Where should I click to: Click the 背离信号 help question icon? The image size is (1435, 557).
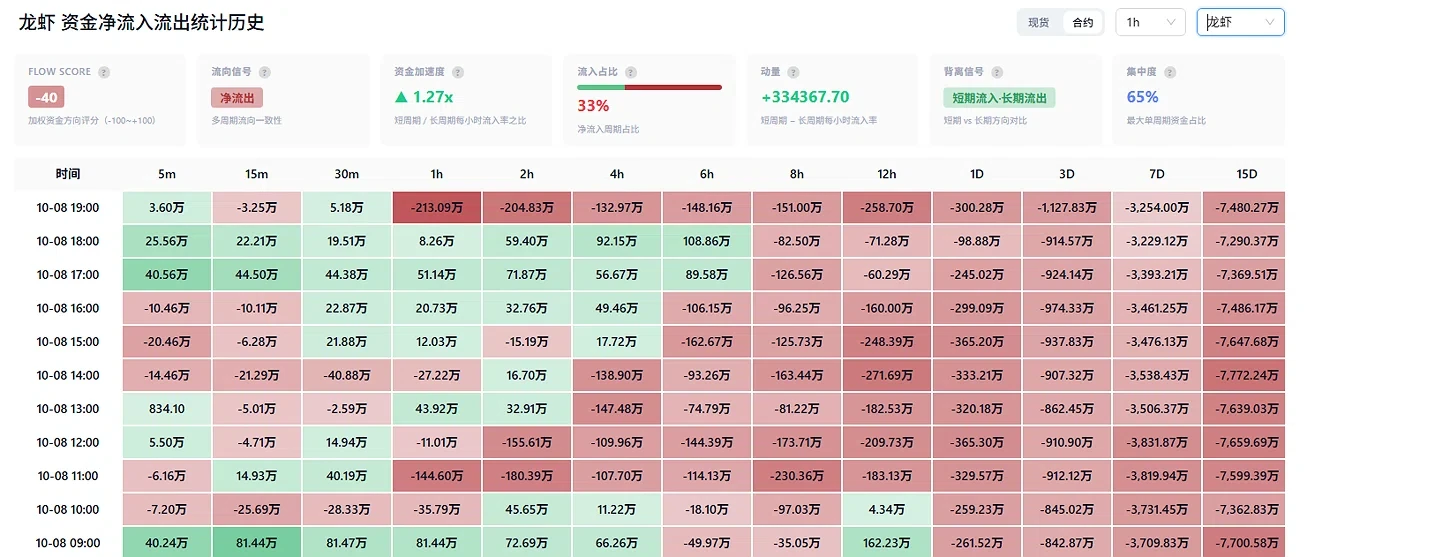coord(996,72)
